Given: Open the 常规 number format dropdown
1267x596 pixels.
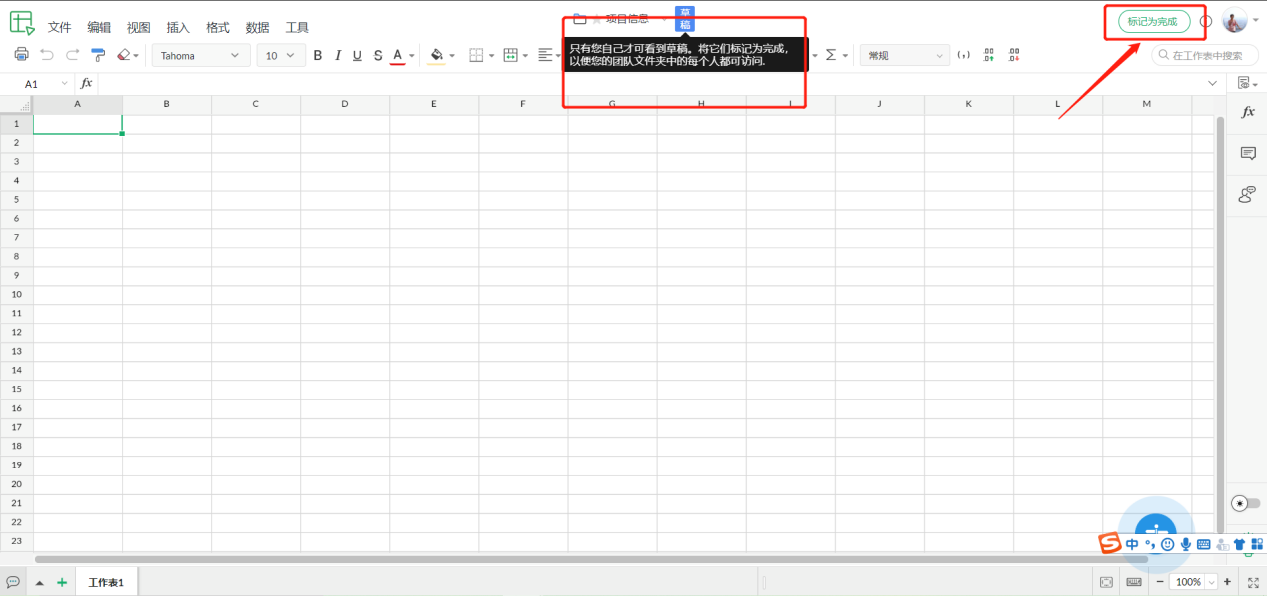Looking at the screenshot, I should [904, 55].
